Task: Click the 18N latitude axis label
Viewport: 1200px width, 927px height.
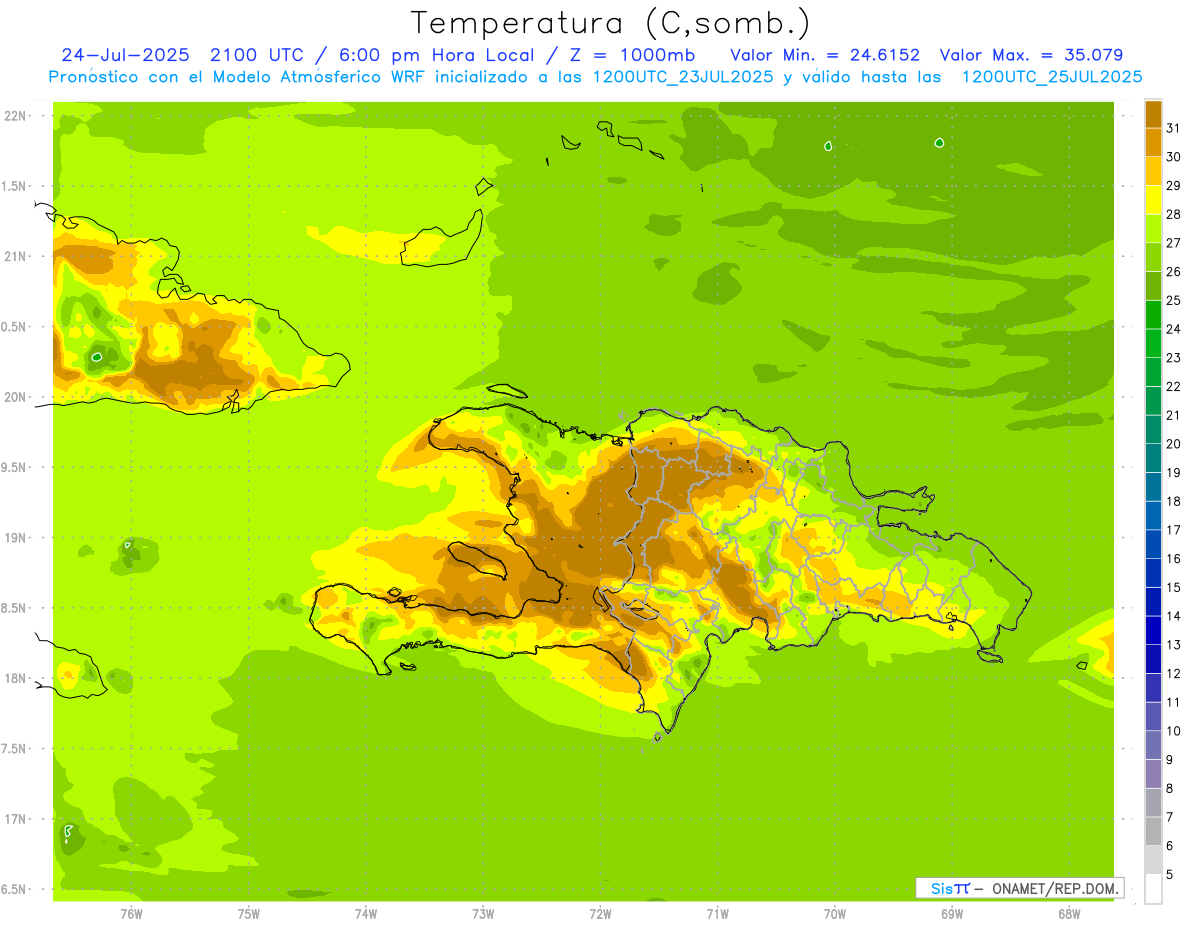Action: [17, 678]
